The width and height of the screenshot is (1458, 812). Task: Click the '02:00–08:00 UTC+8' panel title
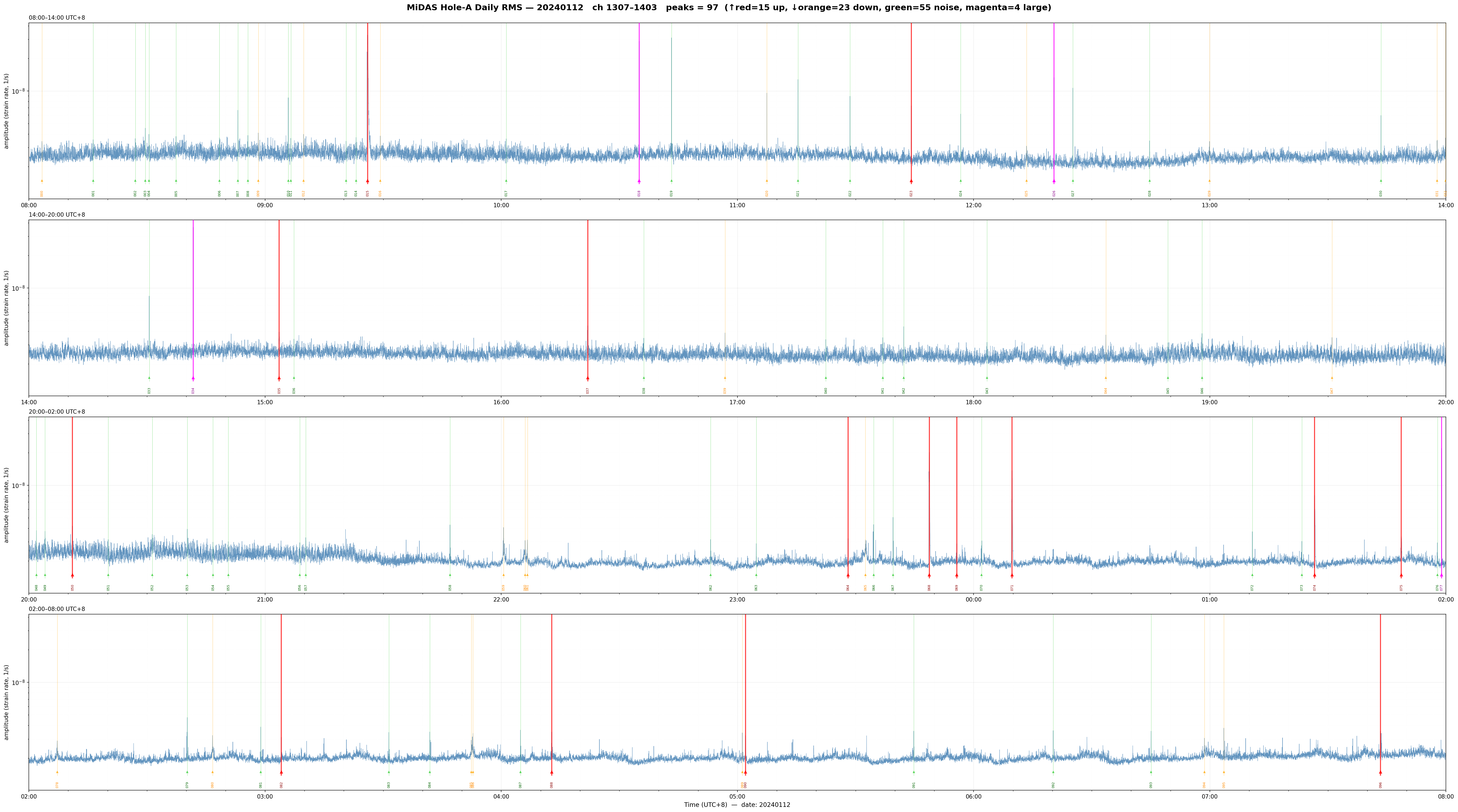pos(57,609)
